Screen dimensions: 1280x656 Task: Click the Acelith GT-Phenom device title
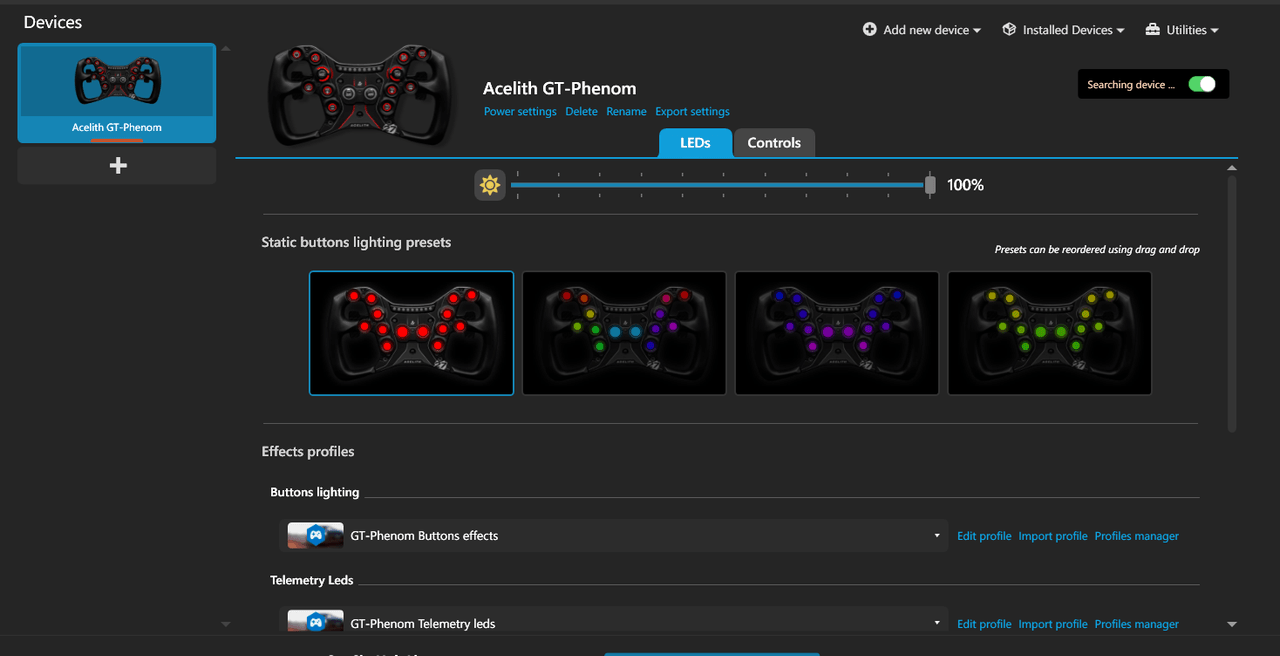560,88
